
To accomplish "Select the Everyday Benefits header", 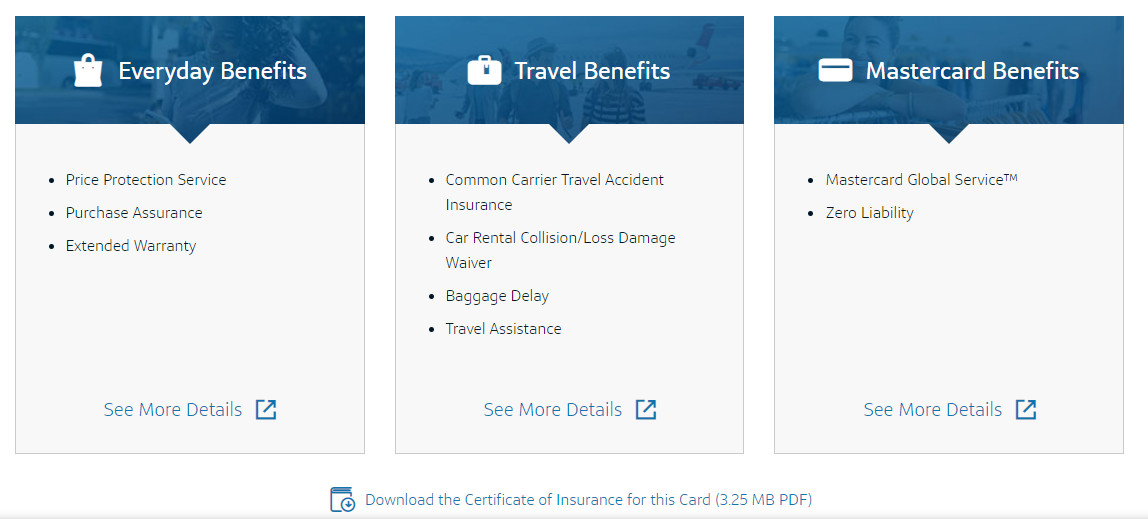I will click(212, 71).
